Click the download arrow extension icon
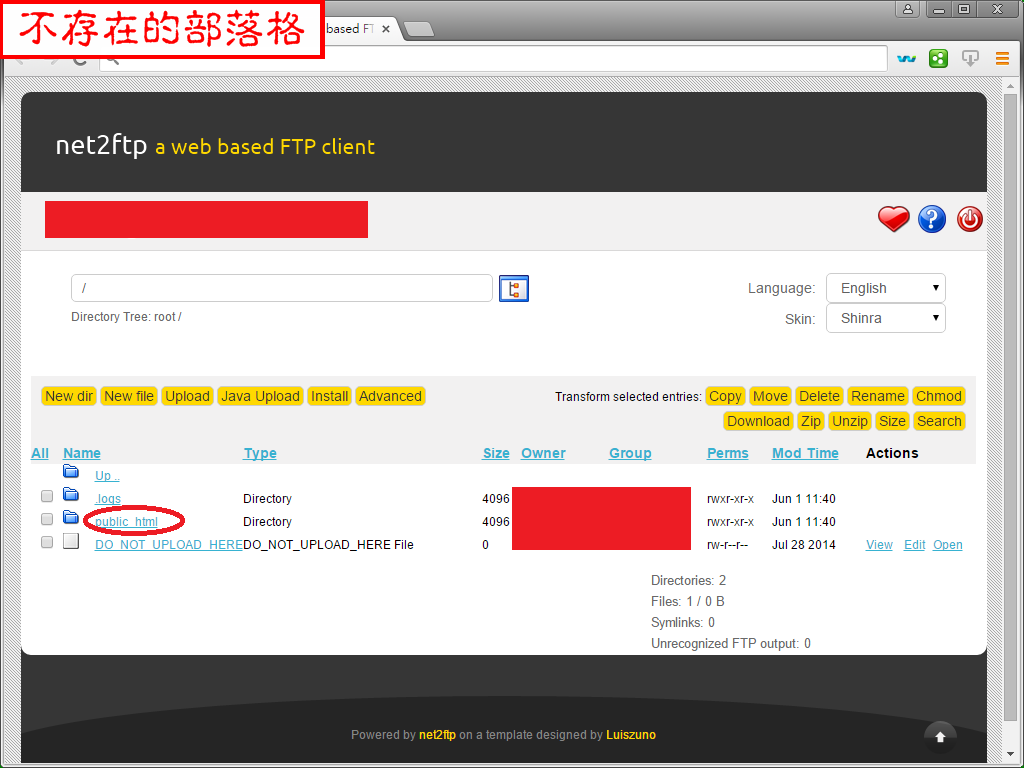This screenshot has width=1024, height=768. (970, 59)
